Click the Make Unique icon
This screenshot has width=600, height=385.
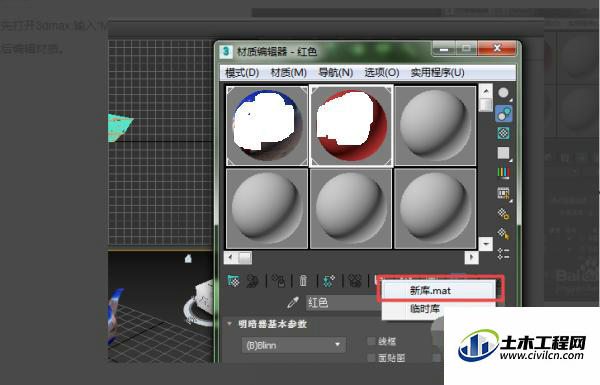click(355, 281)
